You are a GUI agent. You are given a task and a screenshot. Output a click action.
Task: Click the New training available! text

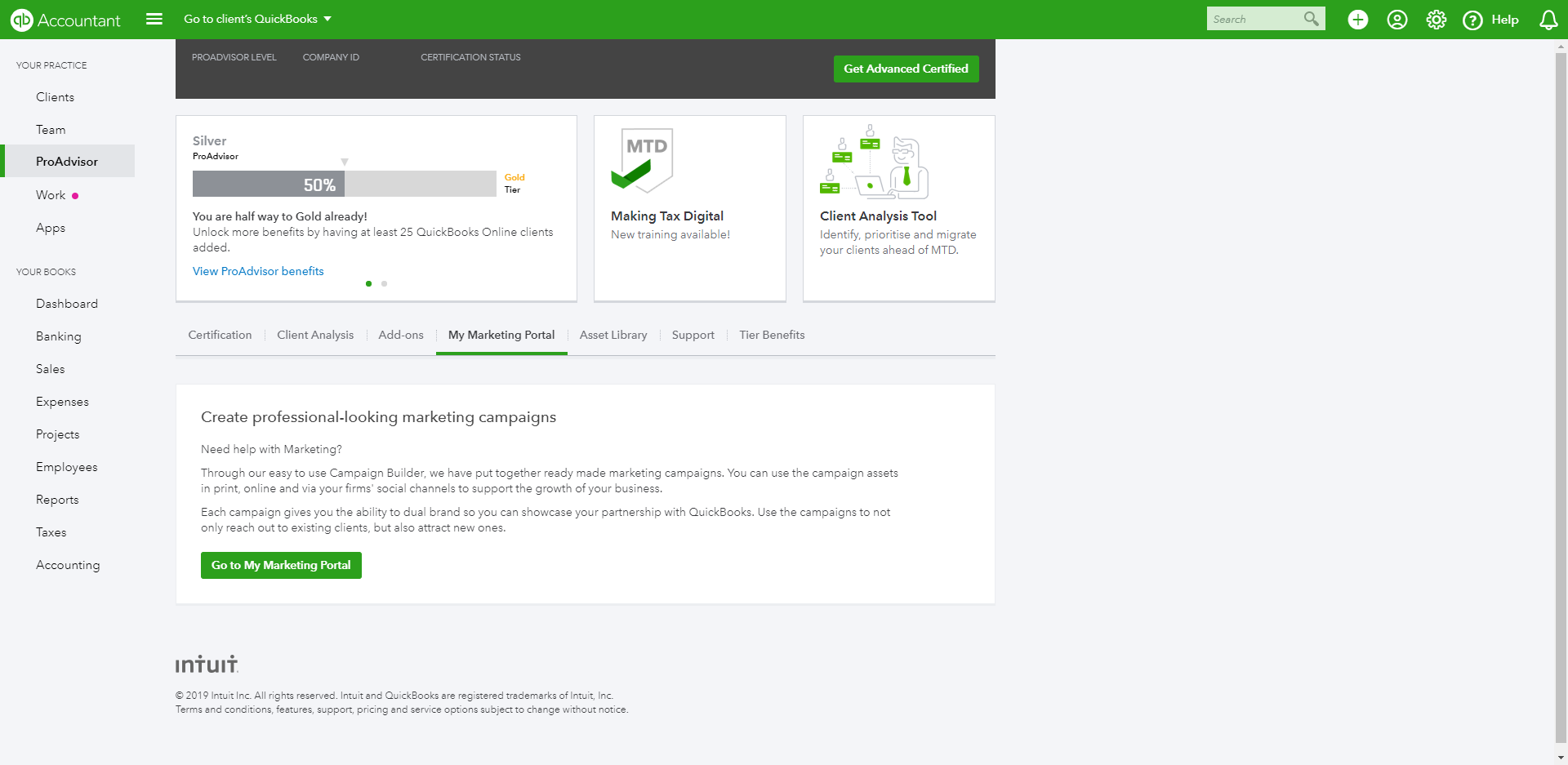670,234
